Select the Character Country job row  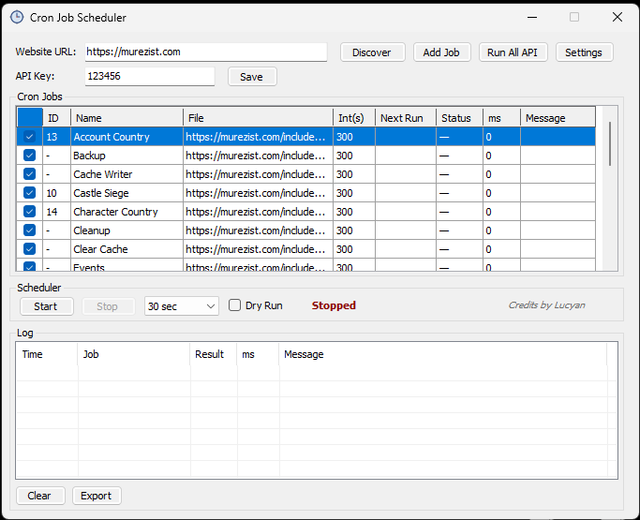[x=306, y=212]
